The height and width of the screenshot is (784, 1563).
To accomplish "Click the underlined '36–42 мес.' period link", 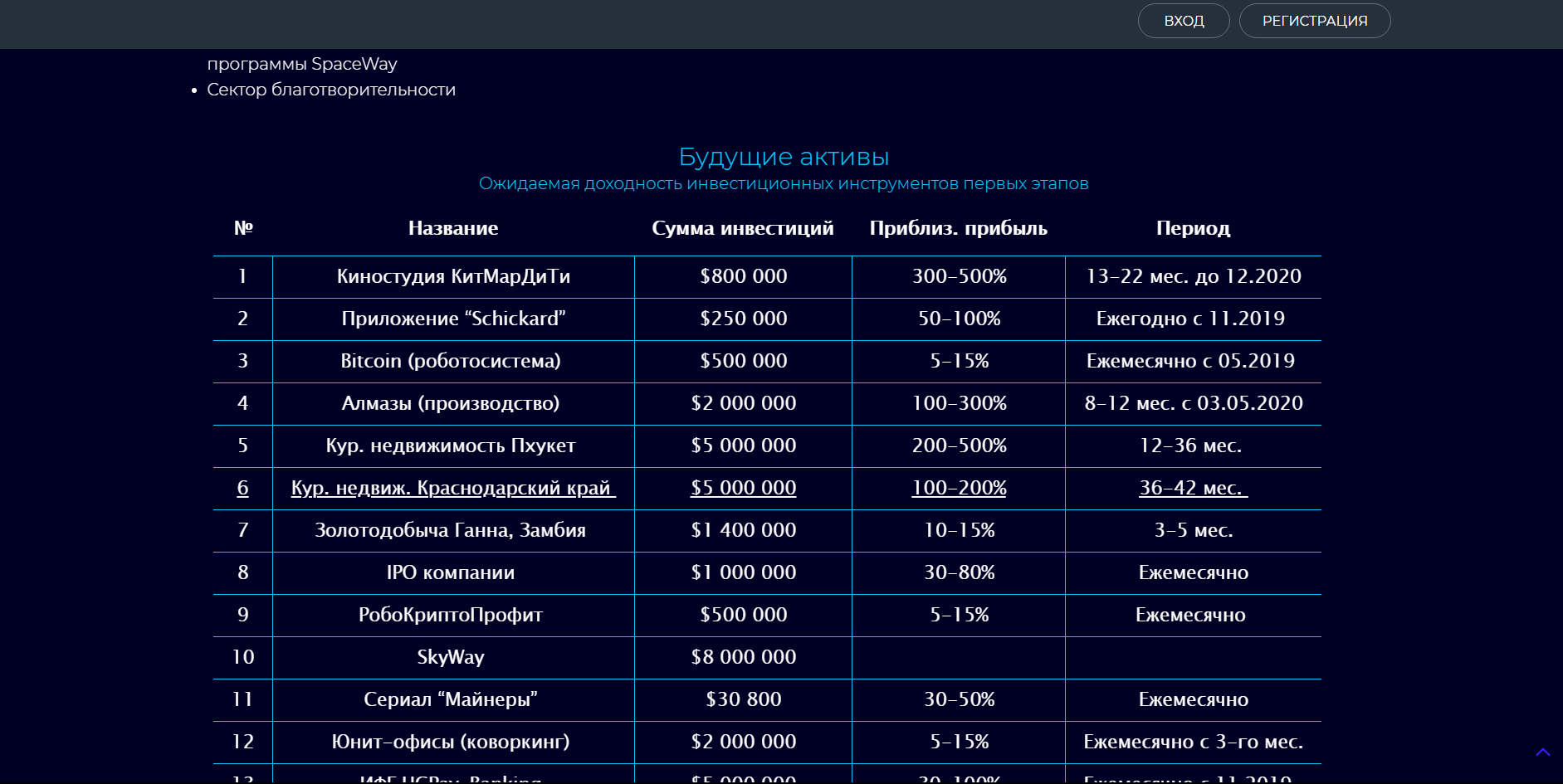I will (x=1193, y=488).
